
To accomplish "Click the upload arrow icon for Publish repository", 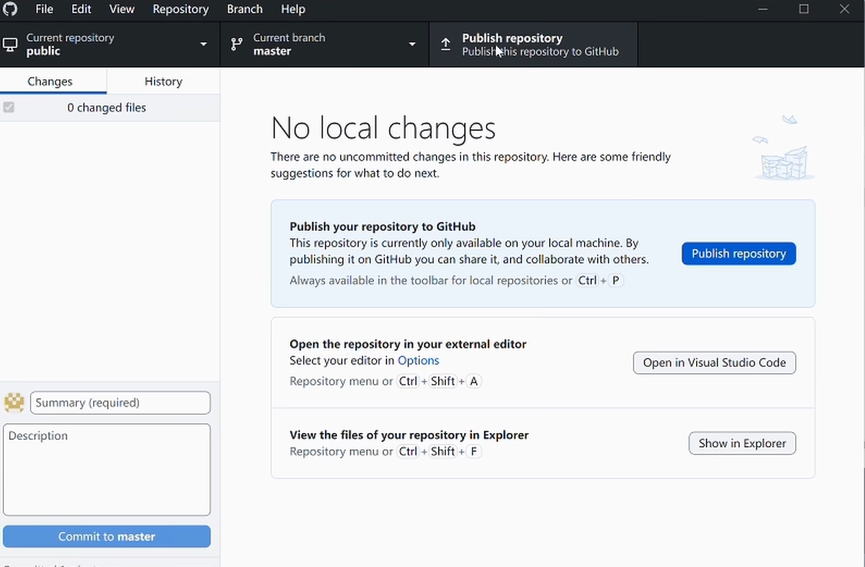I will click(x=446, y=44).
